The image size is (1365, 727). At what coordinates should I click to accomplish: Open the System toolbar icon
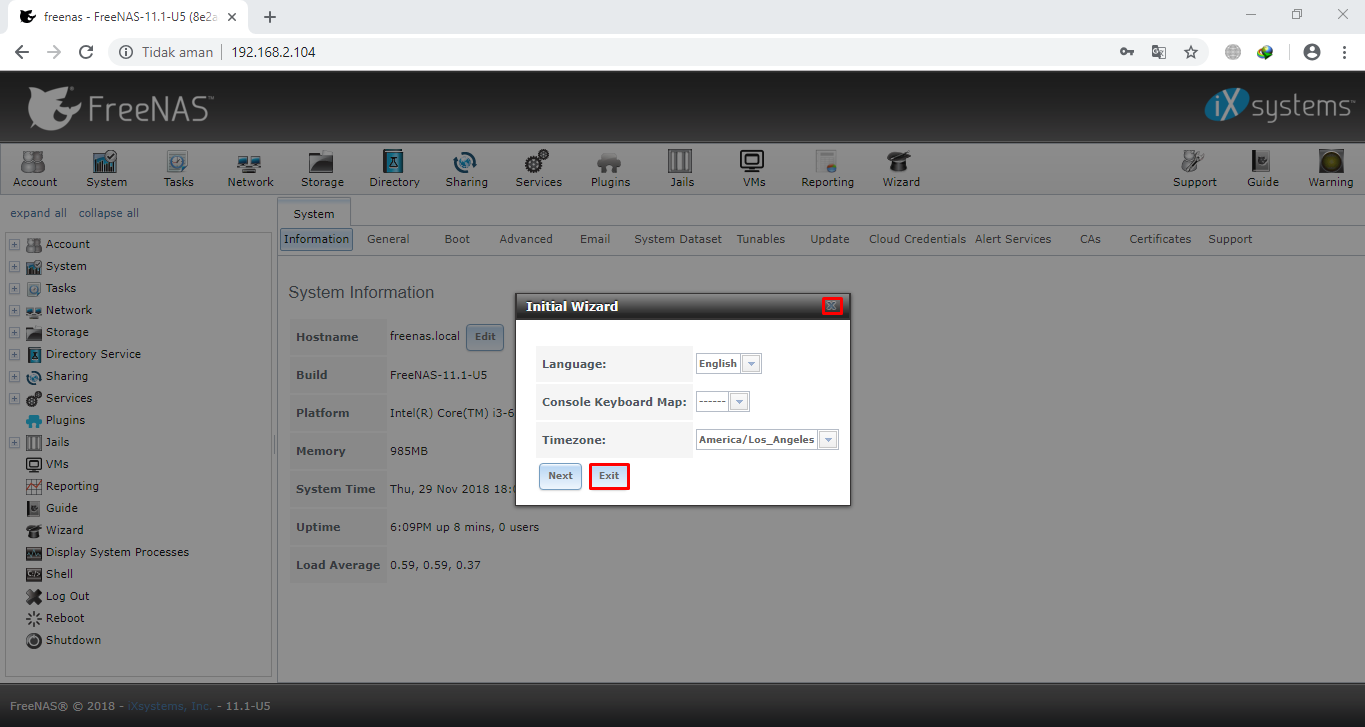106,169
